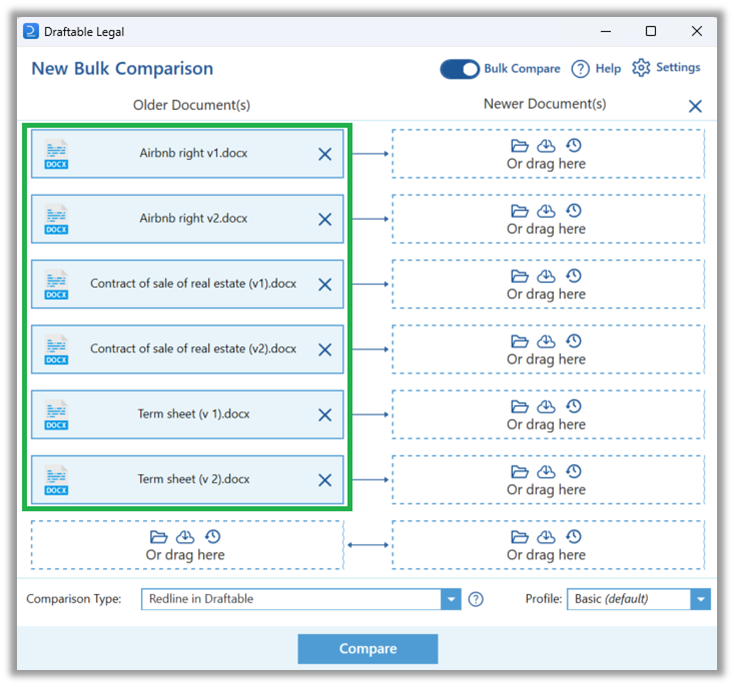Maximize the Draftable Legal window

pyautogui.click(x=651, y=31)
